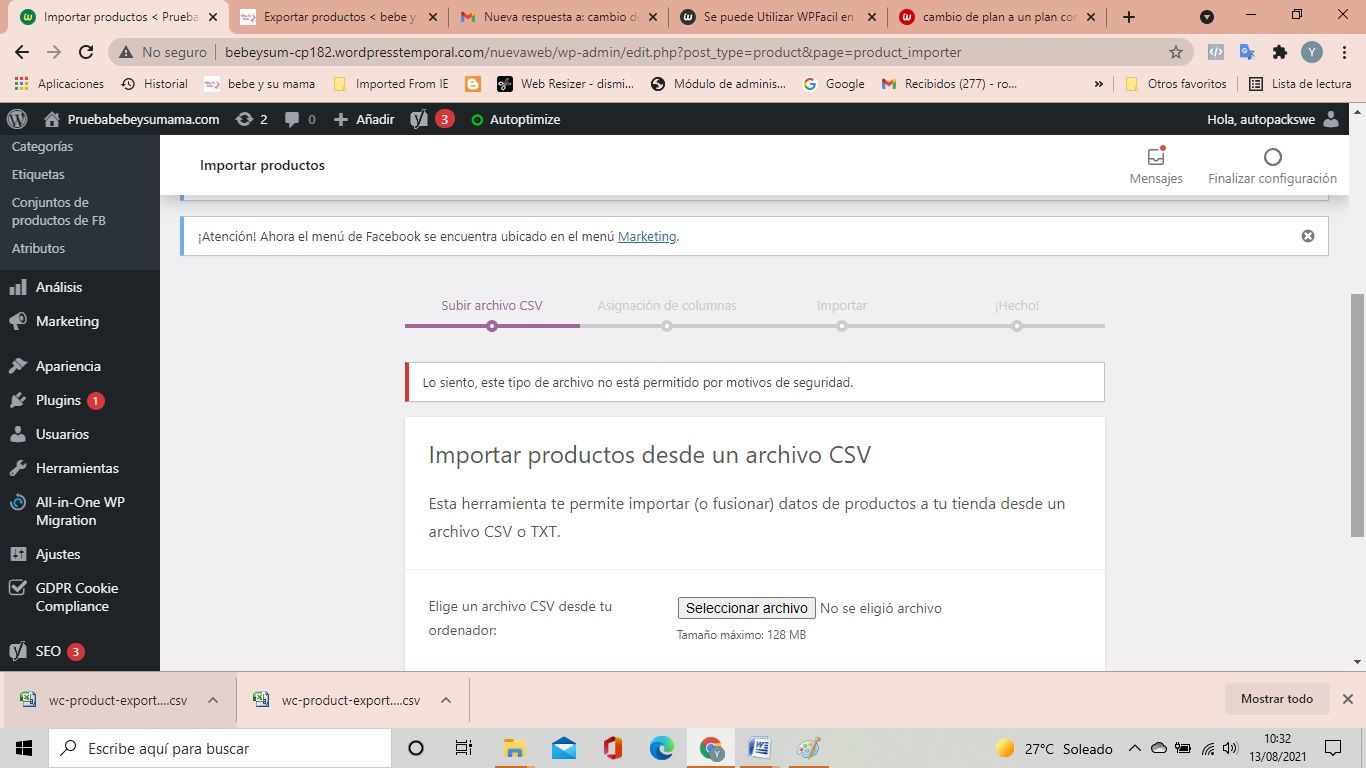Viewport: 1366px width, 768px height.
Task: Open a new browser tab
Action: coord(1129,17)
